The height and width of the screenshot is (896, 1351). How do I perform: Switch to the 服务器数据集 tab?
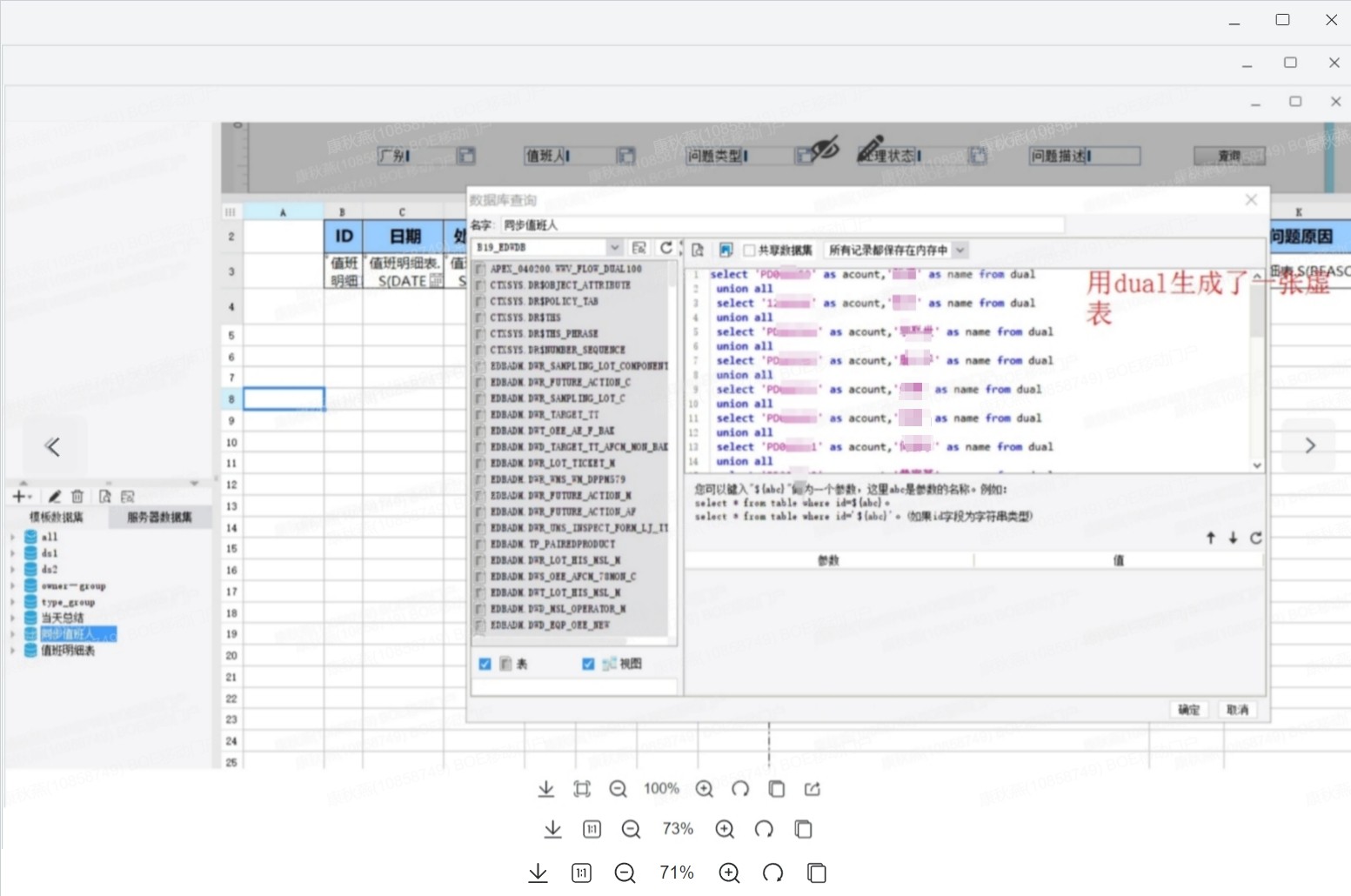[159, 518]
